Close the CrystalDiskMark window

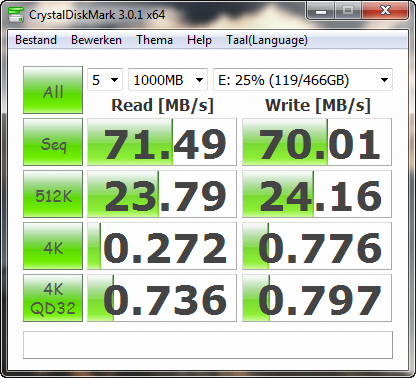tap(385, 11)
